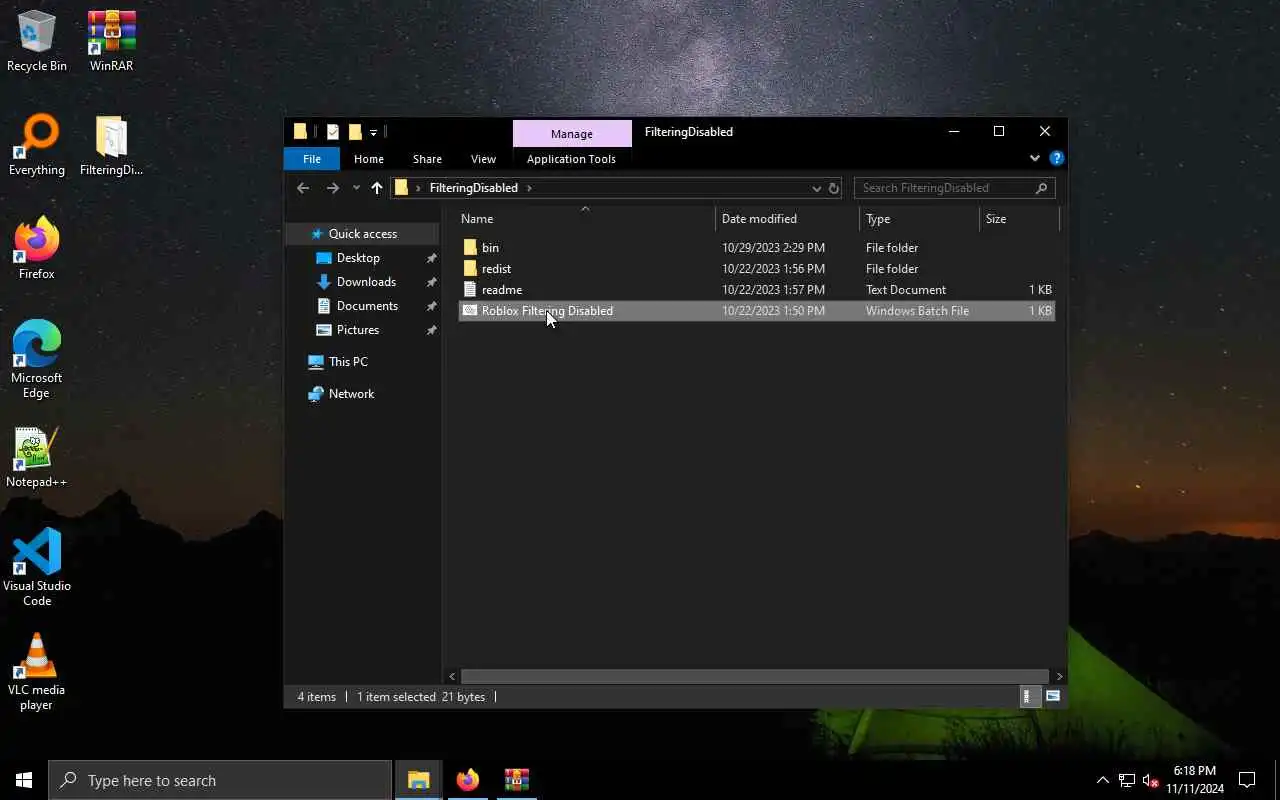Sort by the Name column header

coord(585,219)
